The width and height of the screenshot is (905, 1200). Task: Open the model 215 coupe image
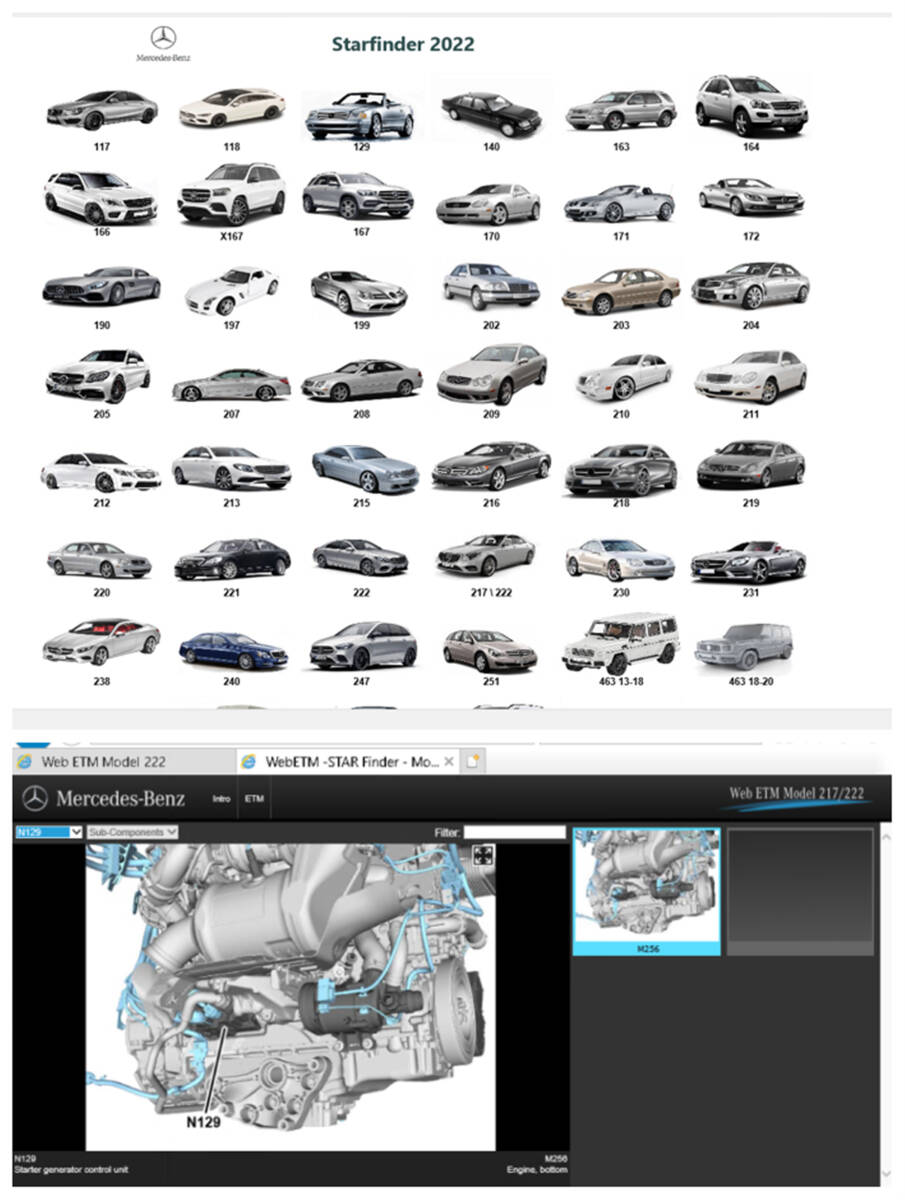coord(365,468)
